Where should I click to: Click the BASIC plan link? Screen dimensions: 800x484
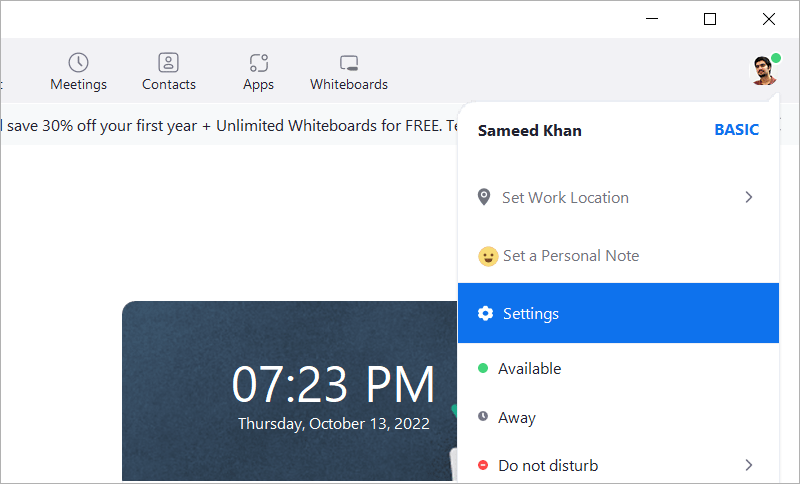click(736, 130)
